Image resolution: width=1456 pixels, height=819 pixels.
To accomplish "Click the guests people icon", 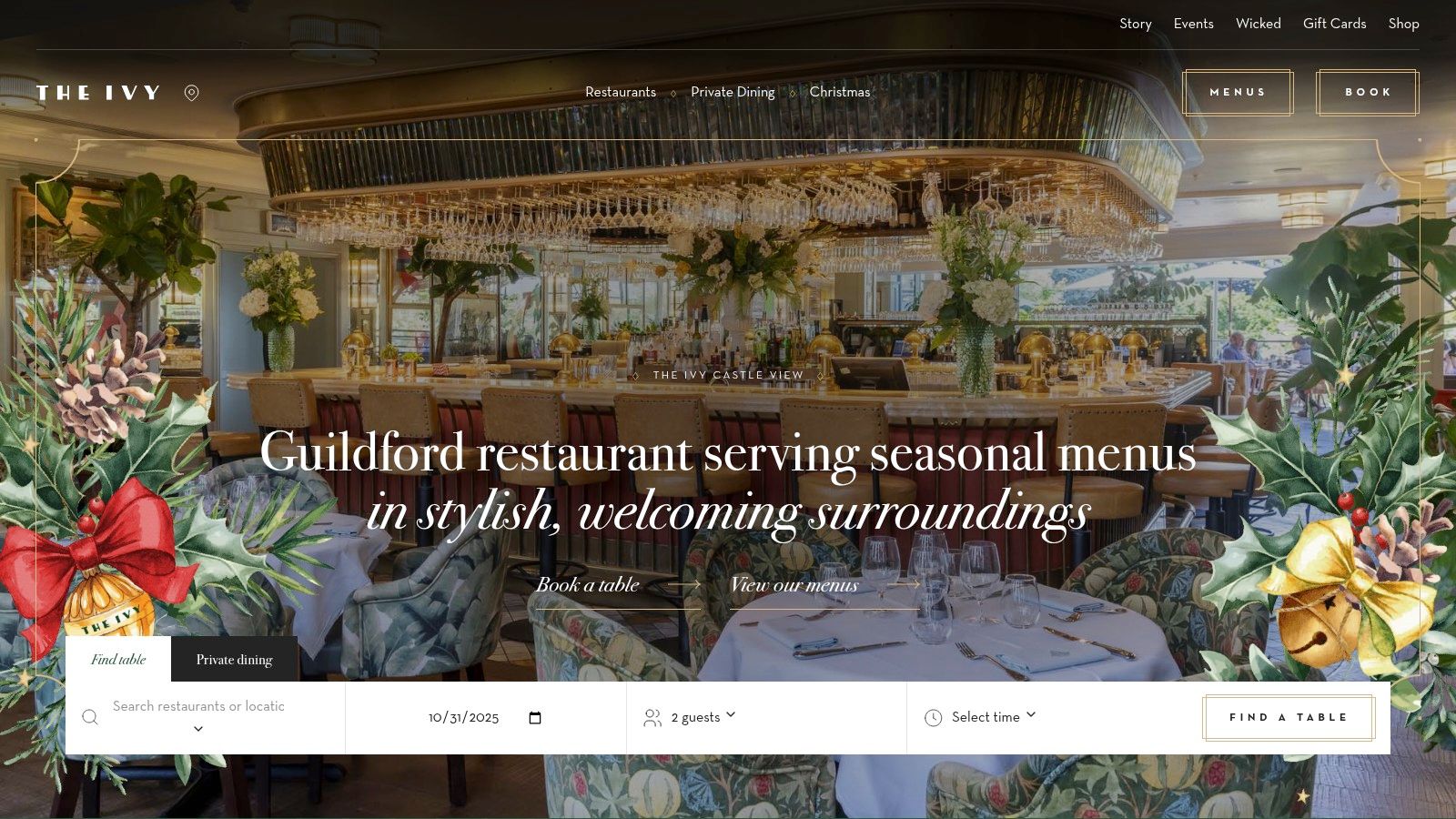I will click(652, 718).
